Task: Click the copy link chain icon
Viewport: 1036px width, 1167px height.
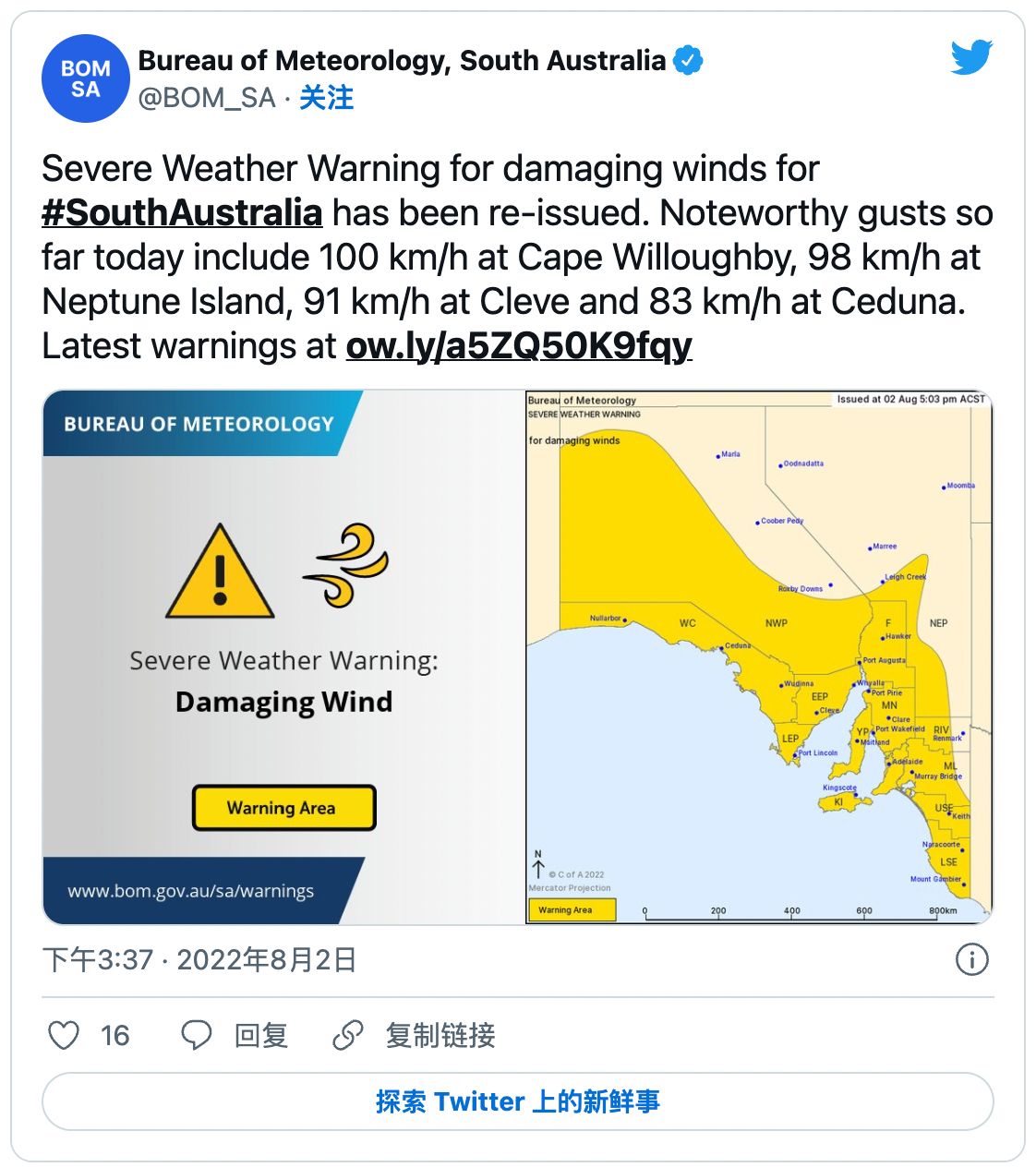Action: pos(347,1035)
